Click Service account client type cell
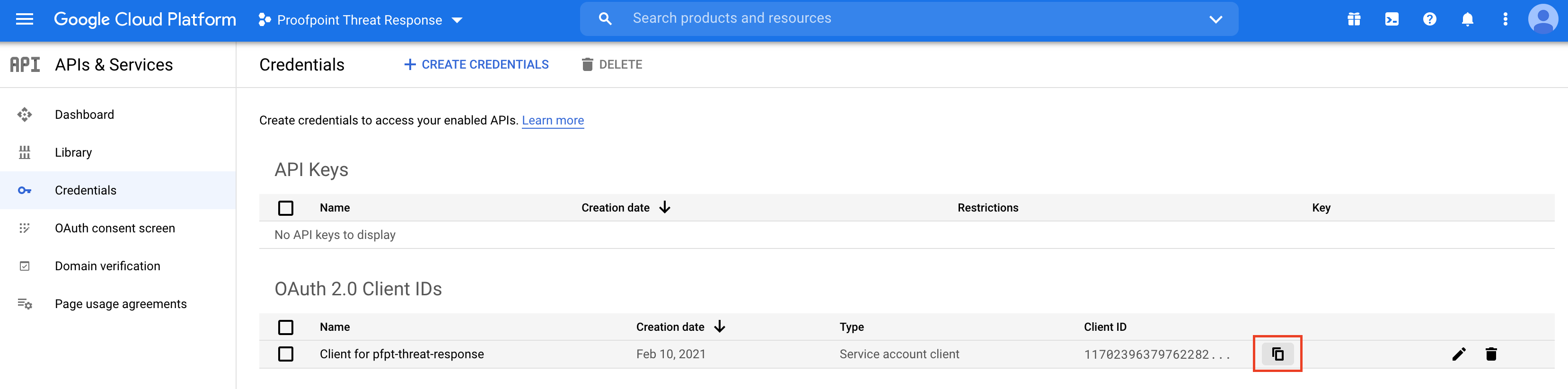The height and width of the screenshot is (389, 1568). pyautogui.click(x=899, y=354)
